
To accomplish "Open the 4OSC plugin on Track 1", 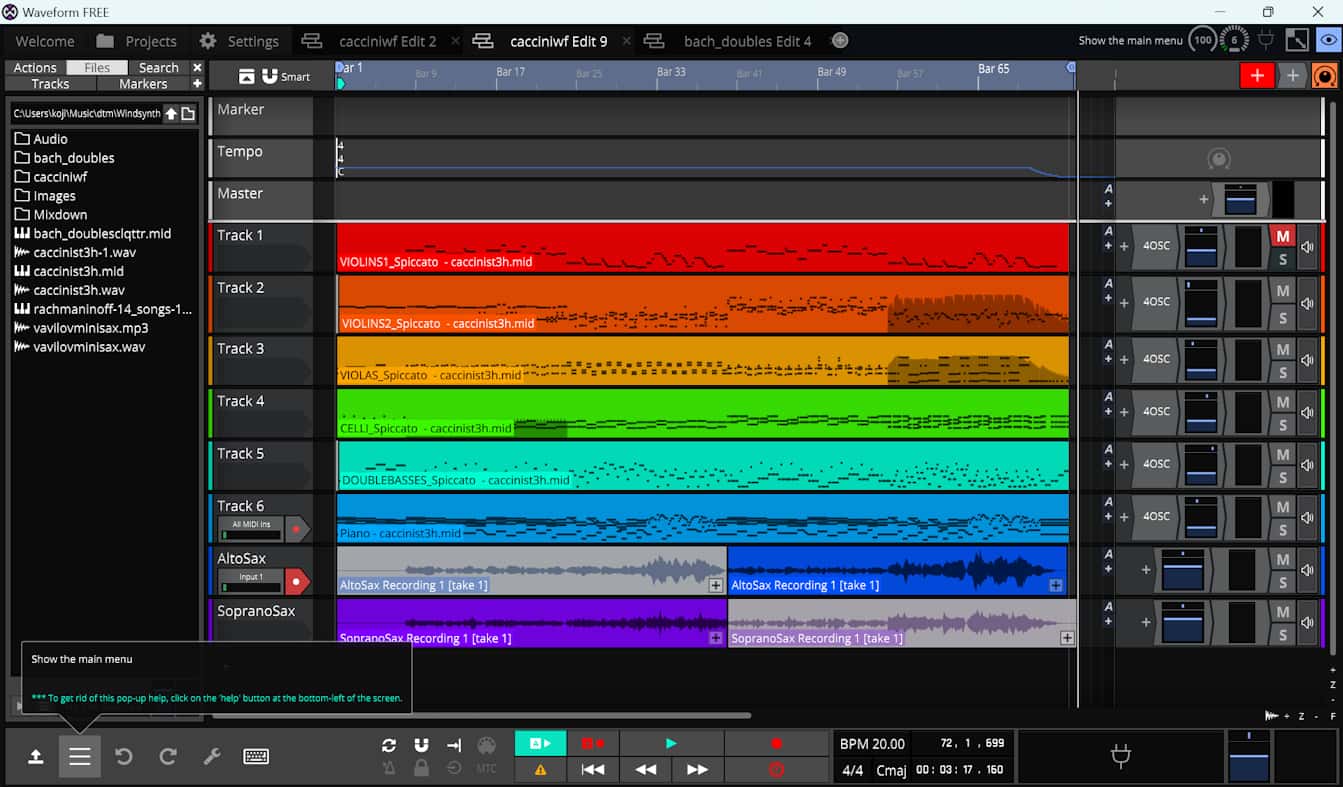I will click(1156, 245).
